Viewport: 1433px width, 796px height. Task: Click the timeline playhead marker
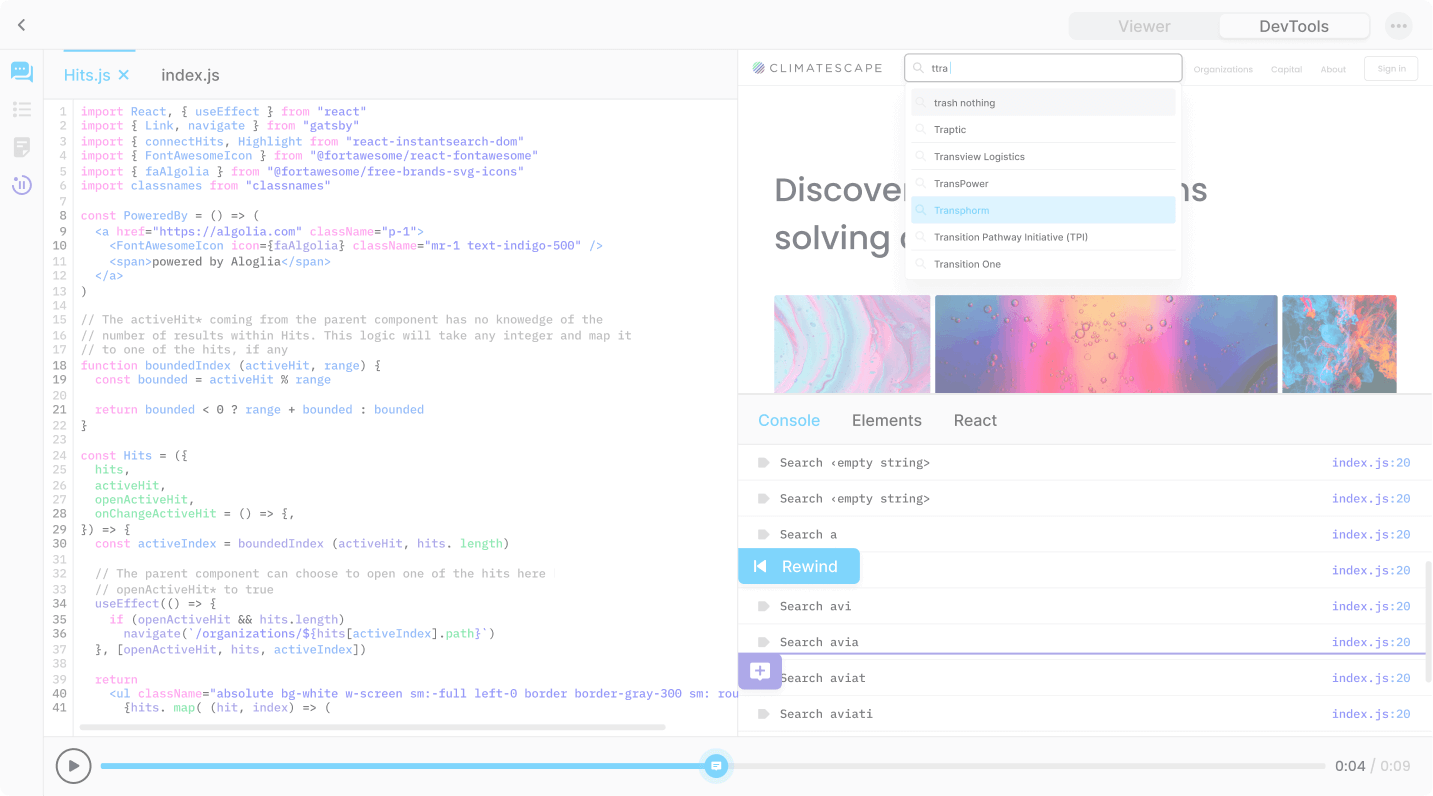pos(716,766)
